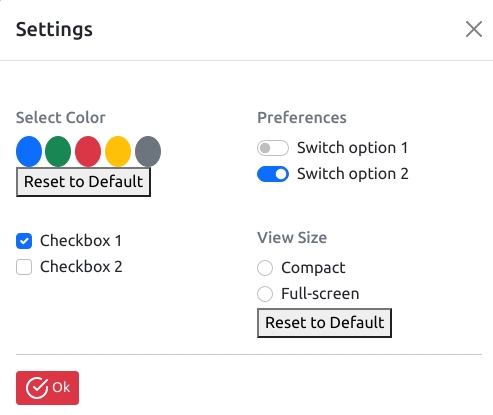
Task: Click the 'Switch option 1' label text
Action: [353, 148]
